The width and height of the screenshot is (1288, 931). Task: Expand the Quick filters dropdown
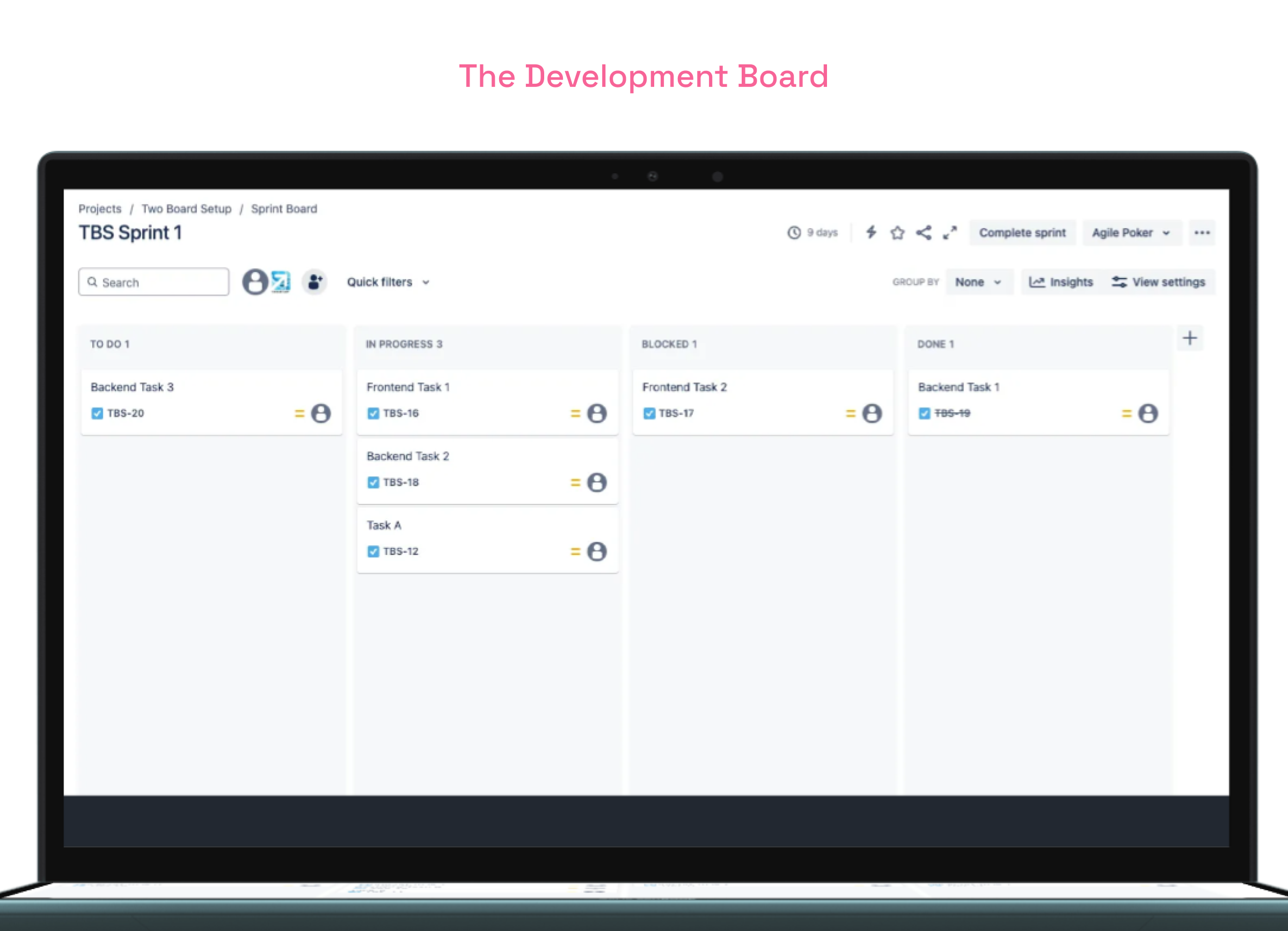(x=389, y=282)
